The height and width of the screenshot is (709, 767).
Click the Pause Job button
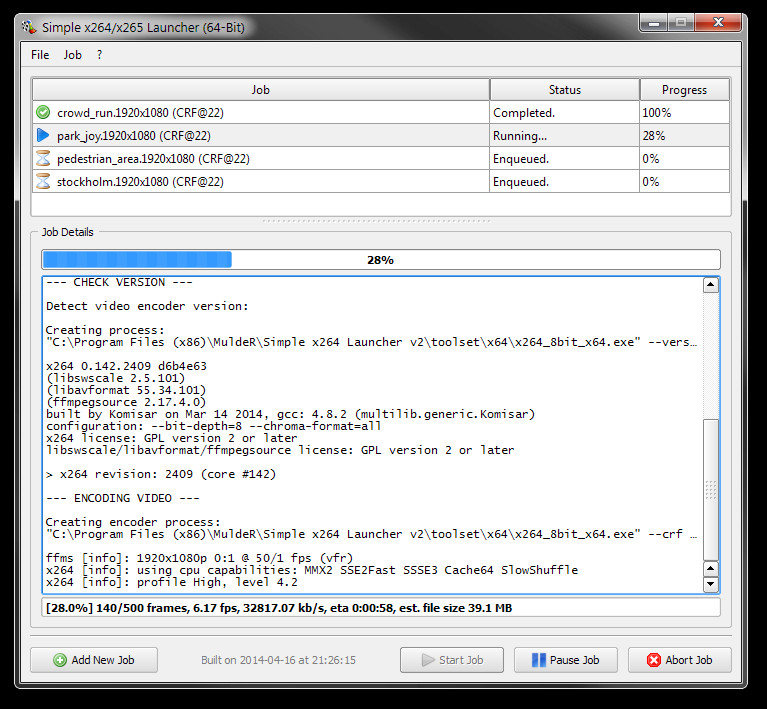[x=565, y=660]
